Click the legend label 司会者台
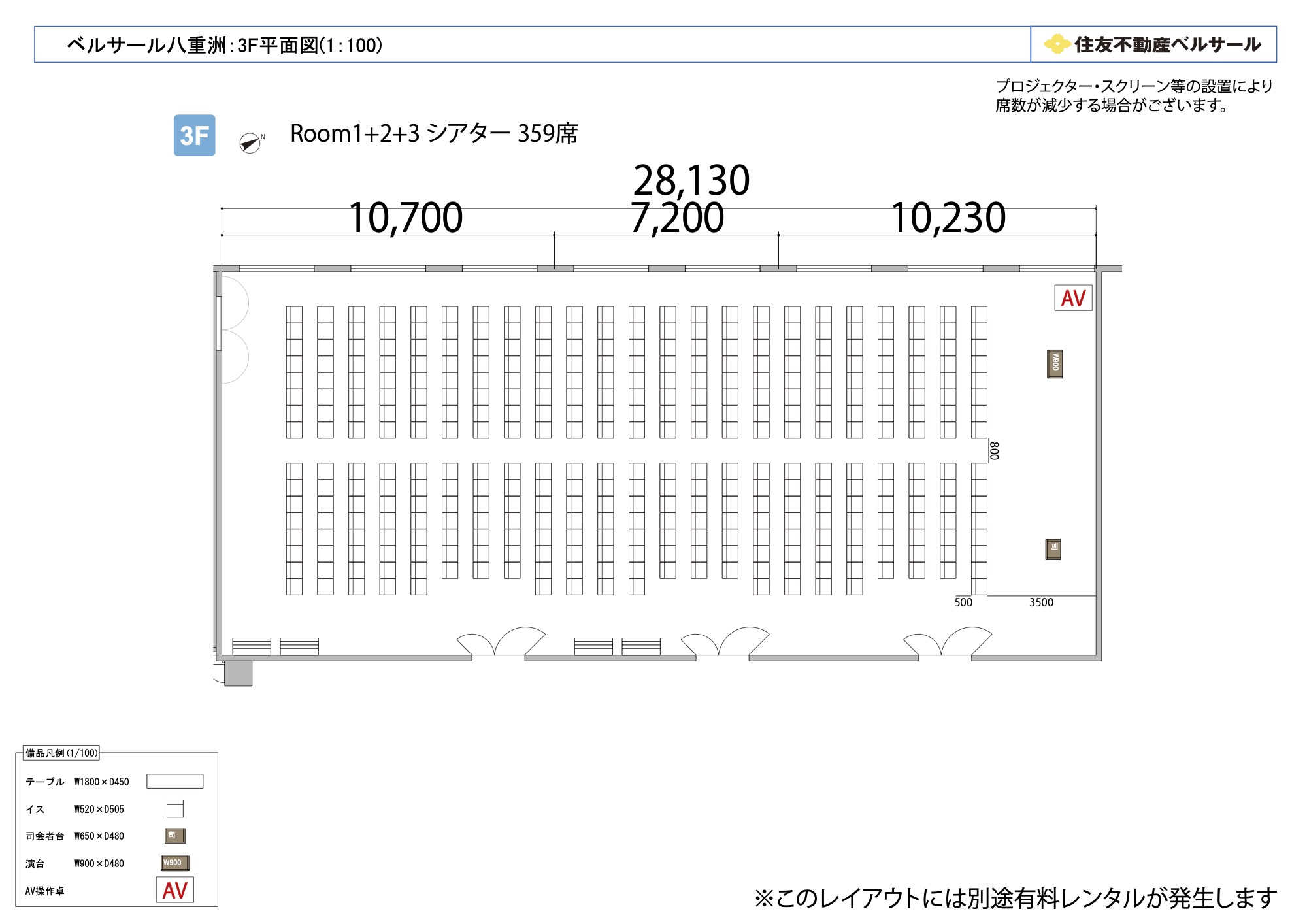This screenshot has width=1307, height=924. pos(44,836)
